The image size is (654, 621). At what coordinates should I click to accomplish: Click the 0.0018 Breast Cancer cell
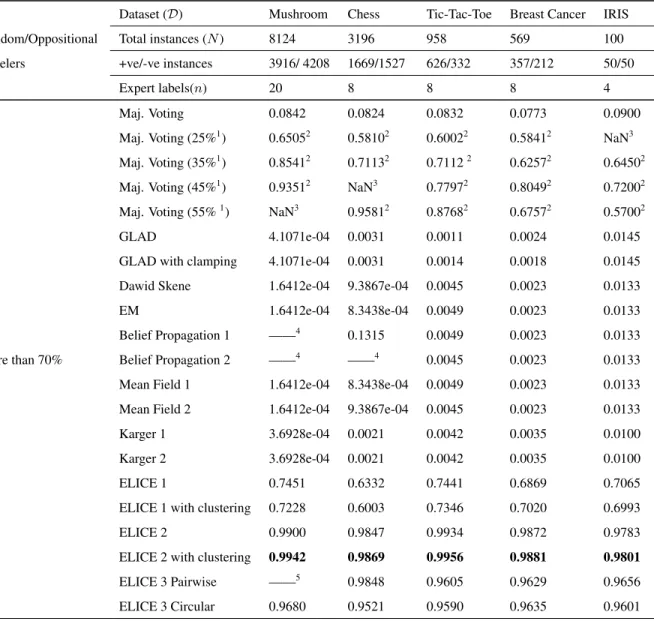(x=528, y=261)
